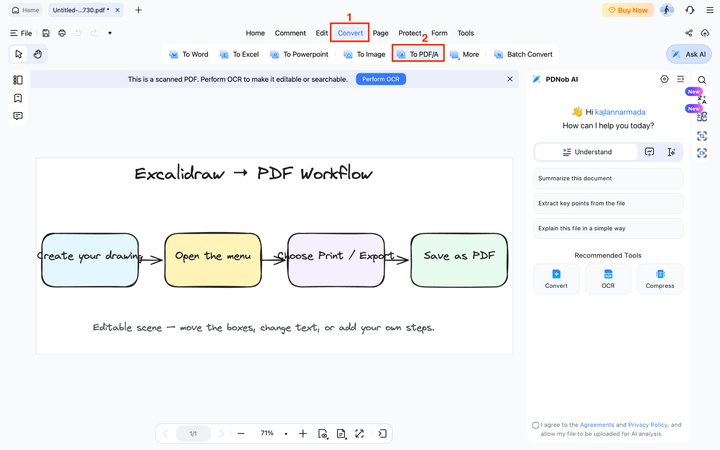The width and height of the screenshot is (720, 450).
Task: Tick the agreement checkbox for AI analysis
Action: (535, 425)
